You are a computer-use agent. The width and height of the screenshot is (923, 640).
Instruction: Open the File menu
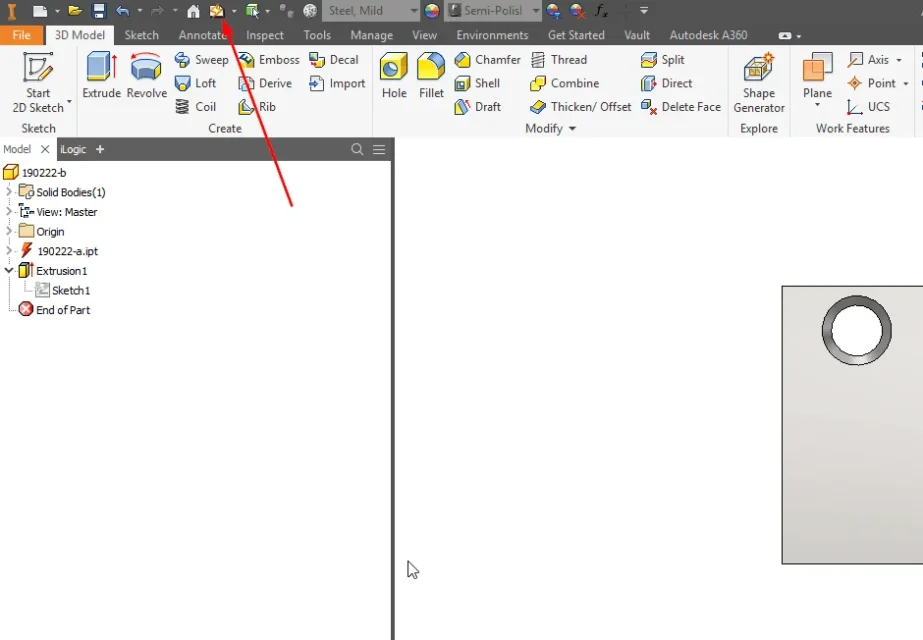click(x=22, y=35)
